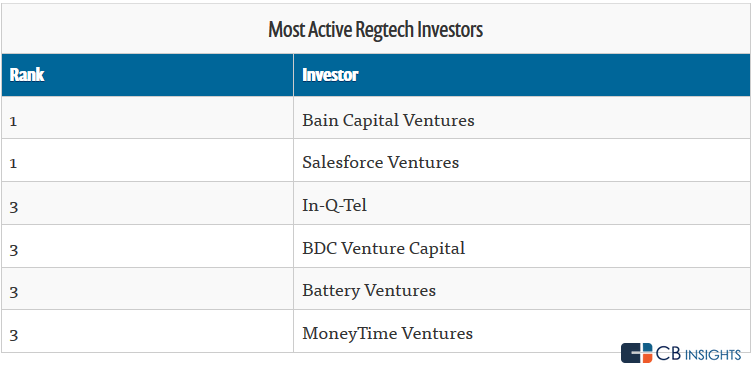Image resolution: width=753 pixels, height=368 pixels.
Task: Click rank cell beside Bain Capital Ventures
Action: 147,118
